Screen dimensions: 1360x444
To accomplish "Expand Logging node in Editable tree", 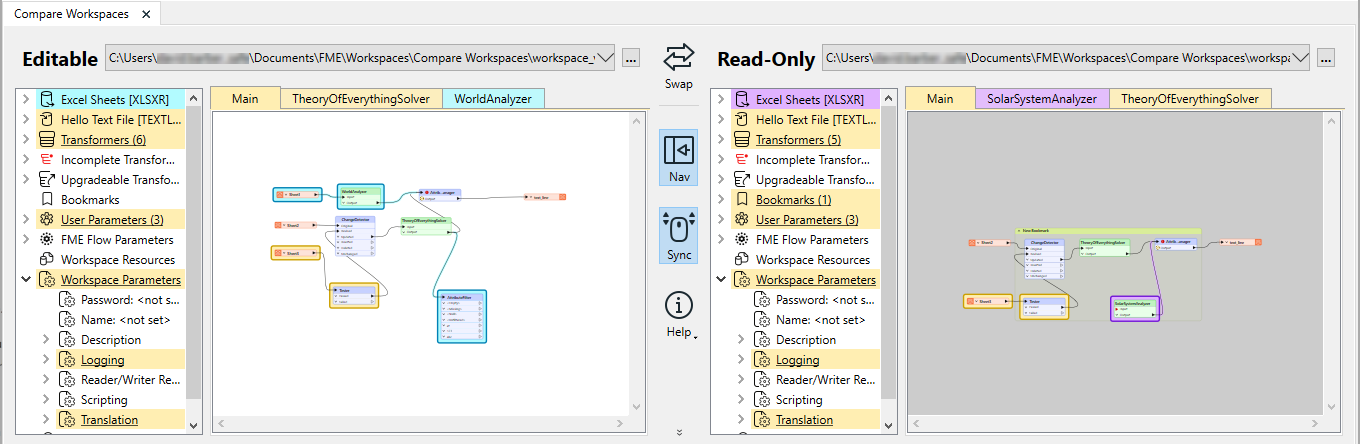I will point(46,360).
